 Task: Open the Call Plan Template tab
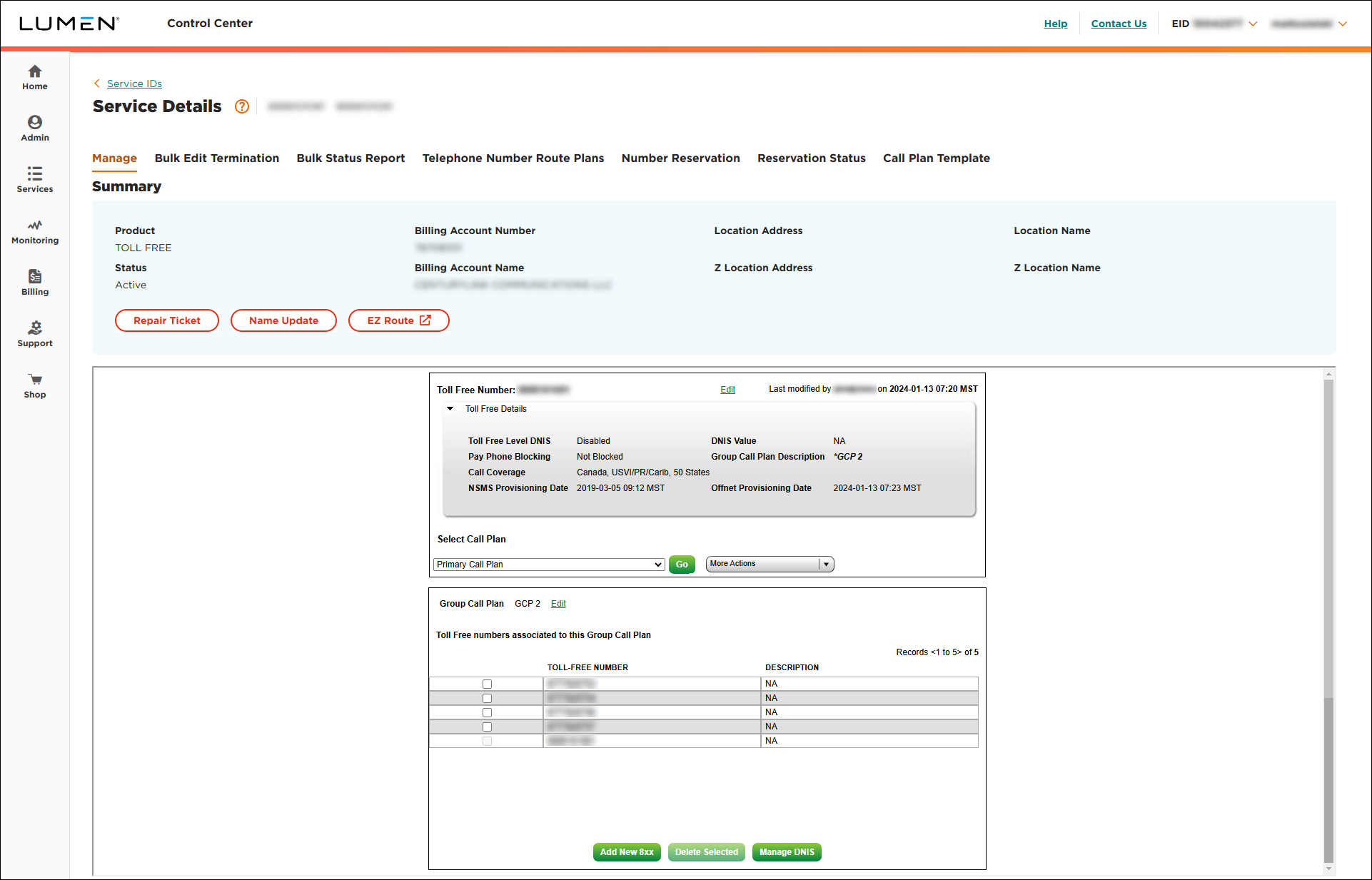(x=937, y=158)
